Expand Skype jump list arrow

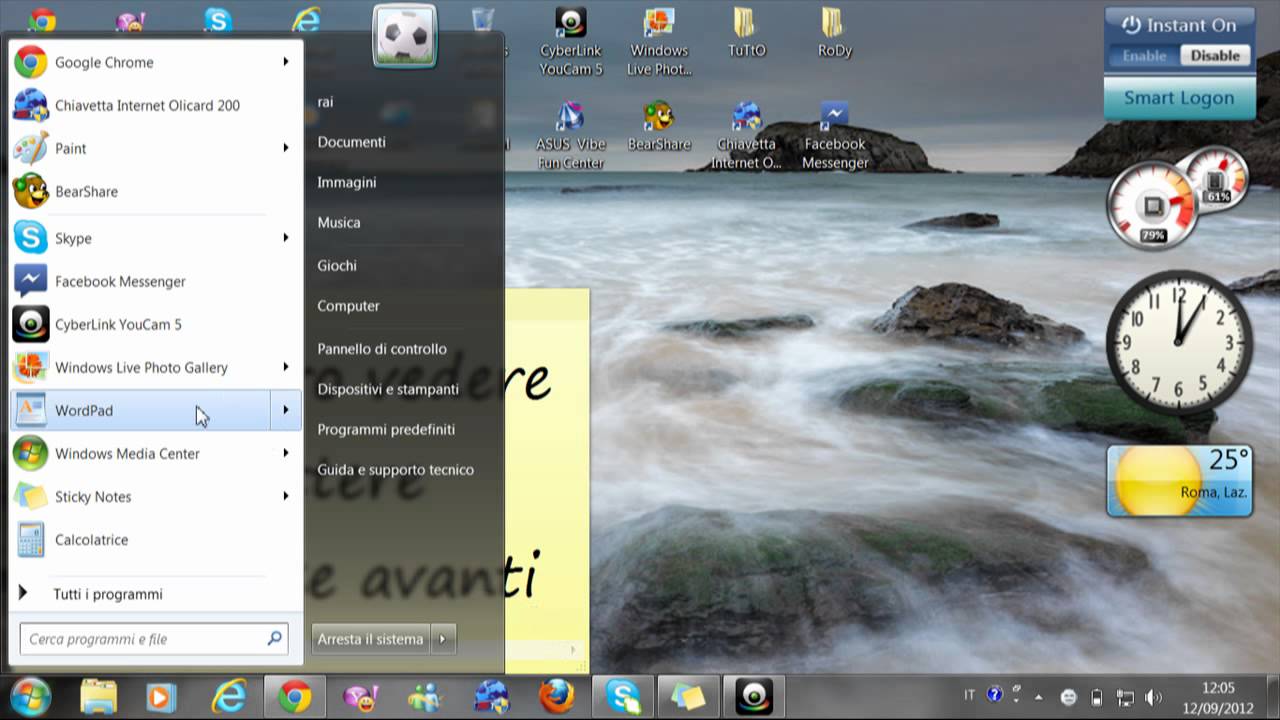(286, 238)
